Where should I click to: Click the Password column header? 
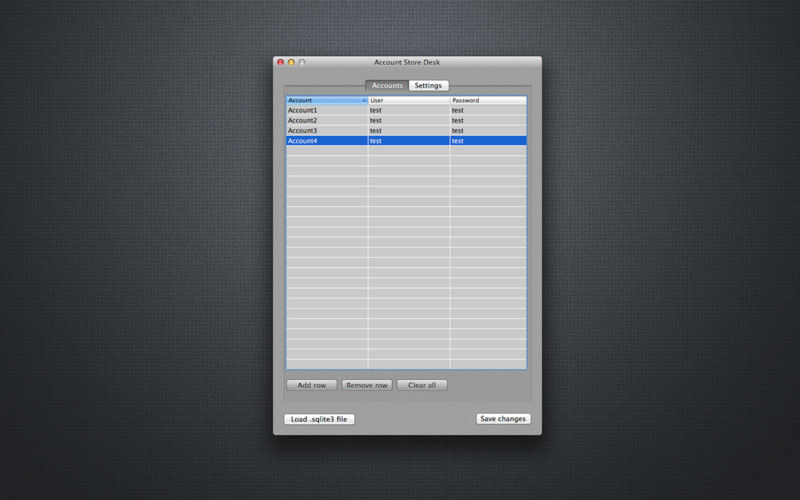(488, 101)
